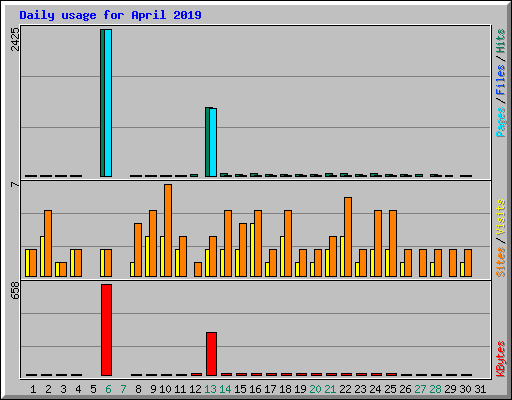Click the green day 28 label
Screen dimensions: 512x400
435,389
